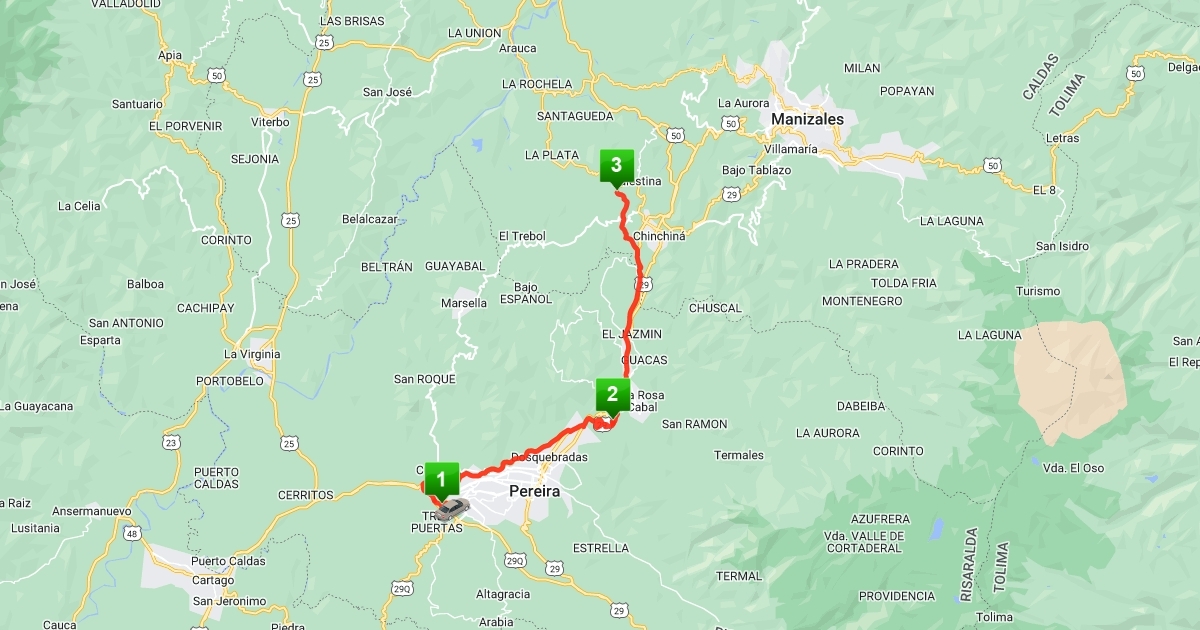Click the Cartago town label
Screen dimensions: 1200x630
212,580
